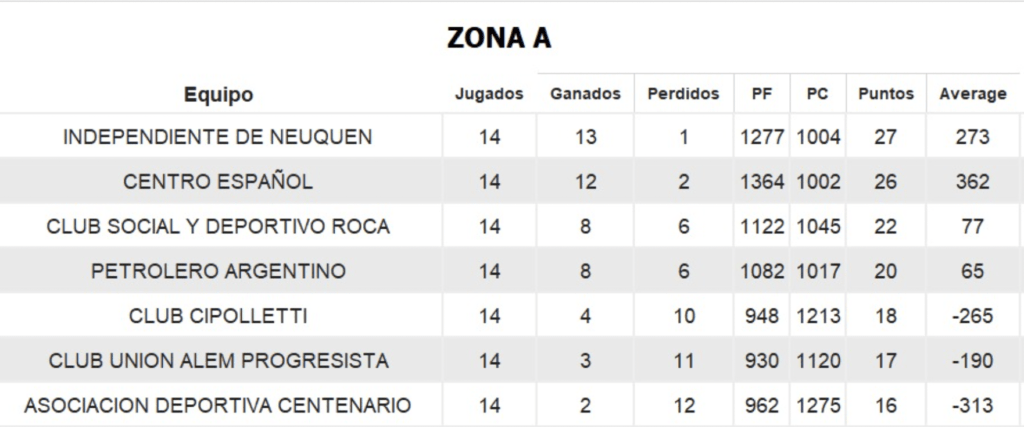The width and height of the screenshot is (1024, 427).
Task: Click the ZONA A title
Action: point(500,39)
